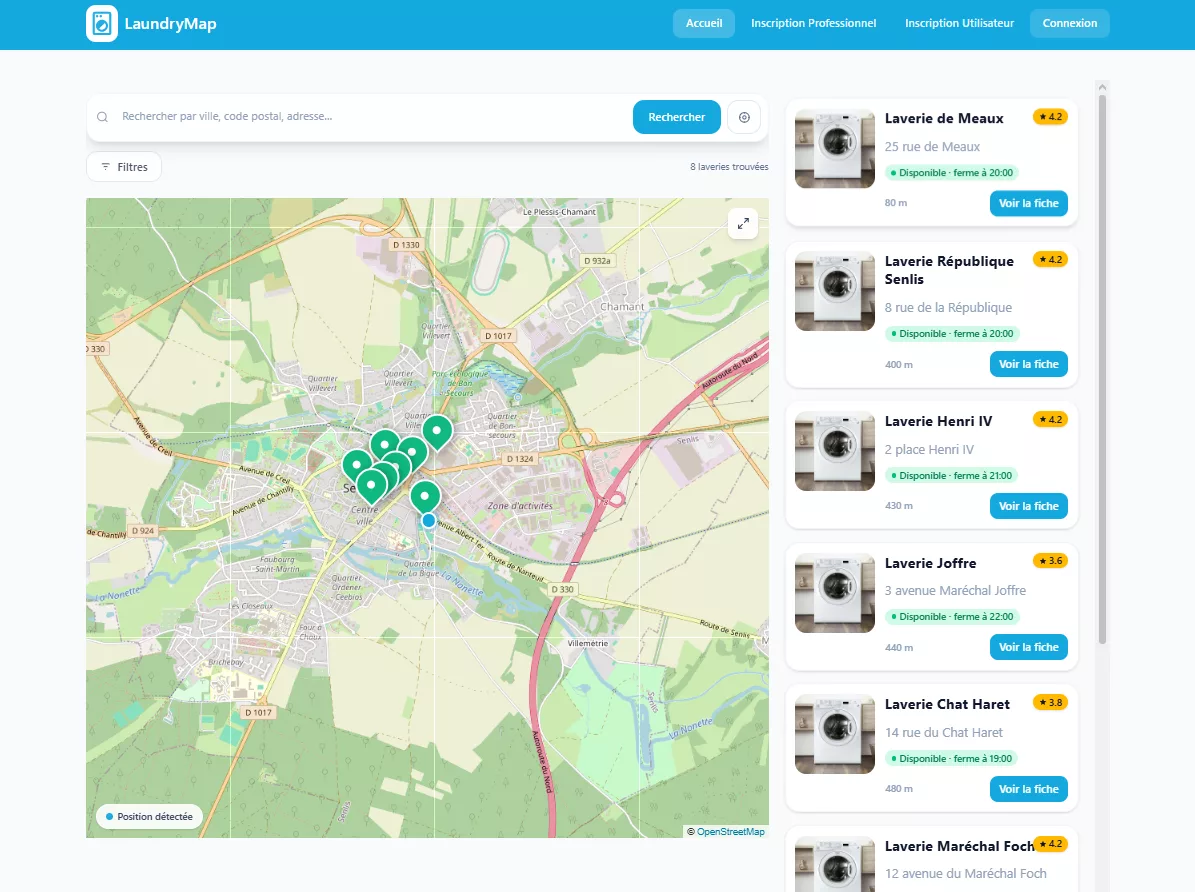Click the geolocation target icon button

pos(744,117)
